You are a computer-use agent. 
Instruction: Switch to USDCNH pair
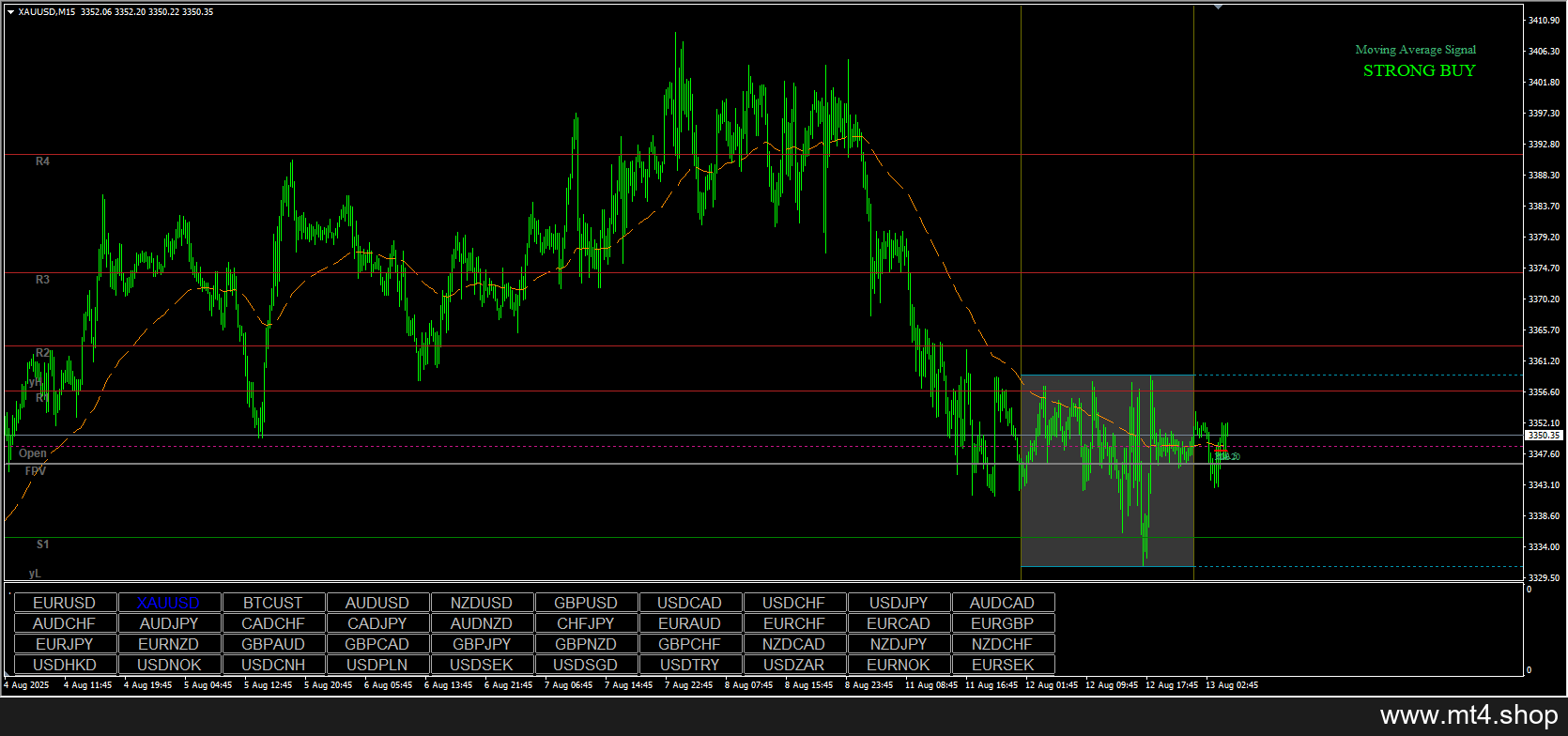pos(273,665)
